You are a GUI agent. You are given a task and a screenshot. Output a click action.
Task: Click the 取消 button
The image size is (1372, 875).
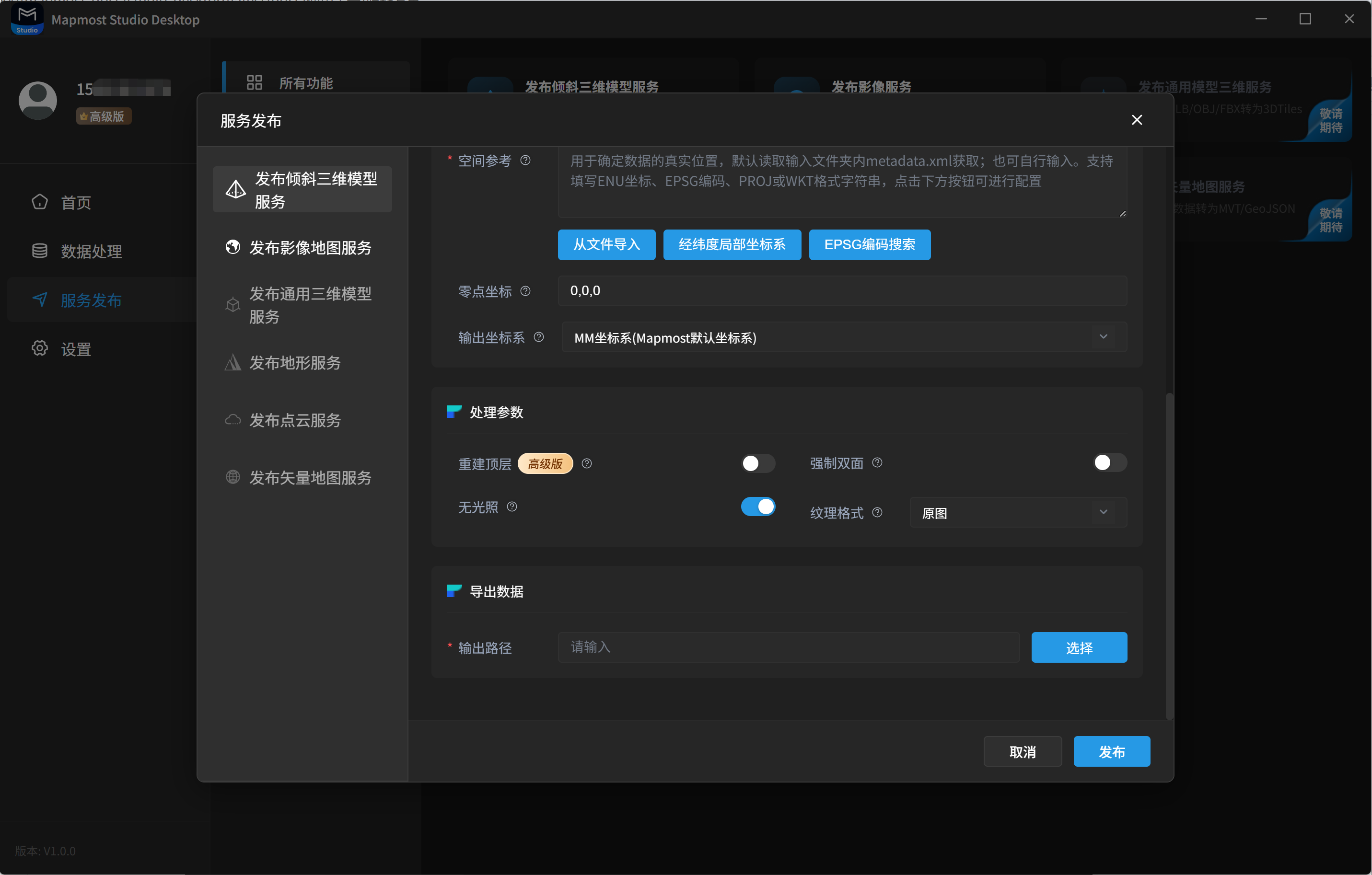coord(1022,751)
